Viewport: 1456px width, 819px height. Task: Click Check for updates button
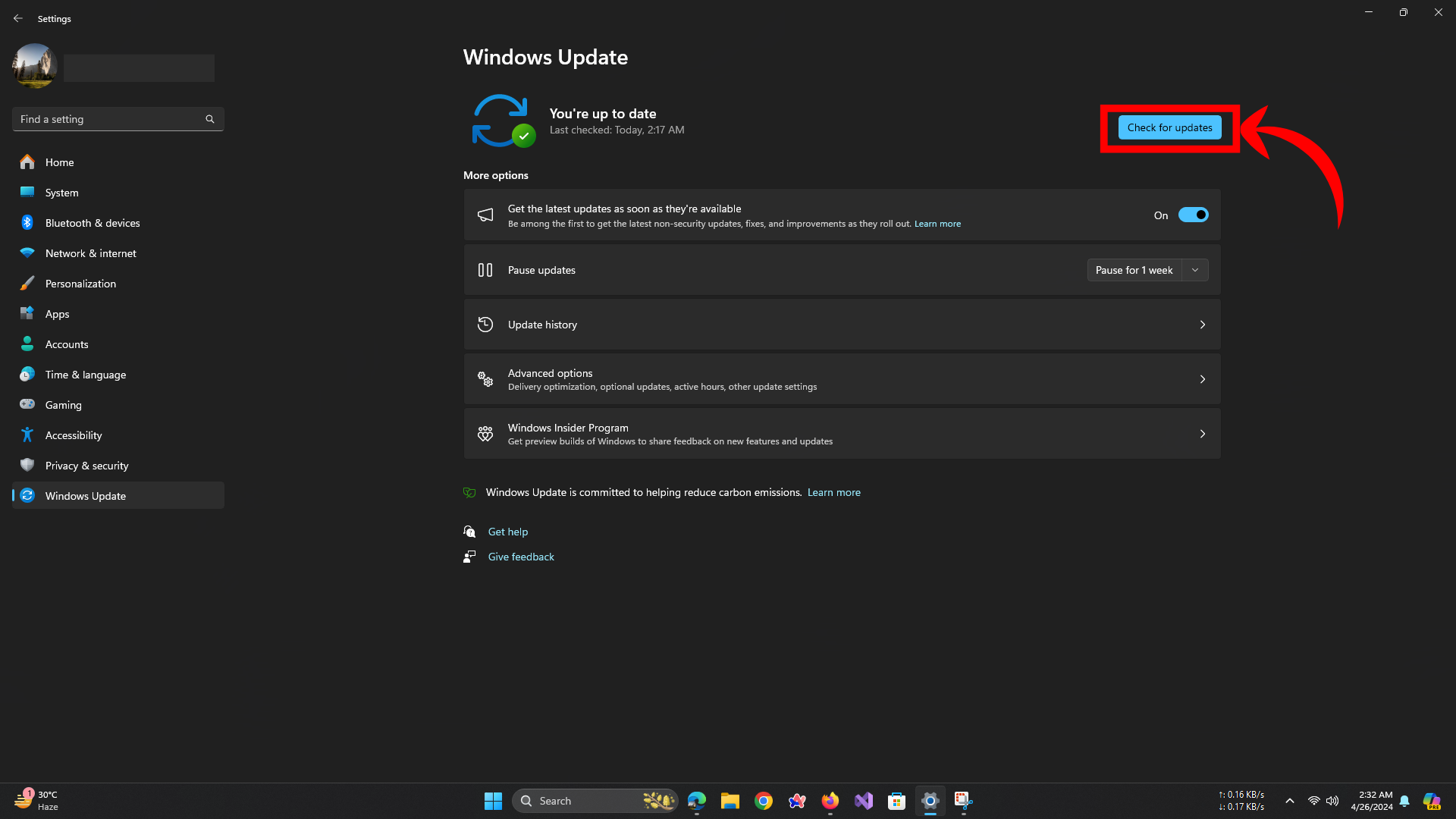1169,127
